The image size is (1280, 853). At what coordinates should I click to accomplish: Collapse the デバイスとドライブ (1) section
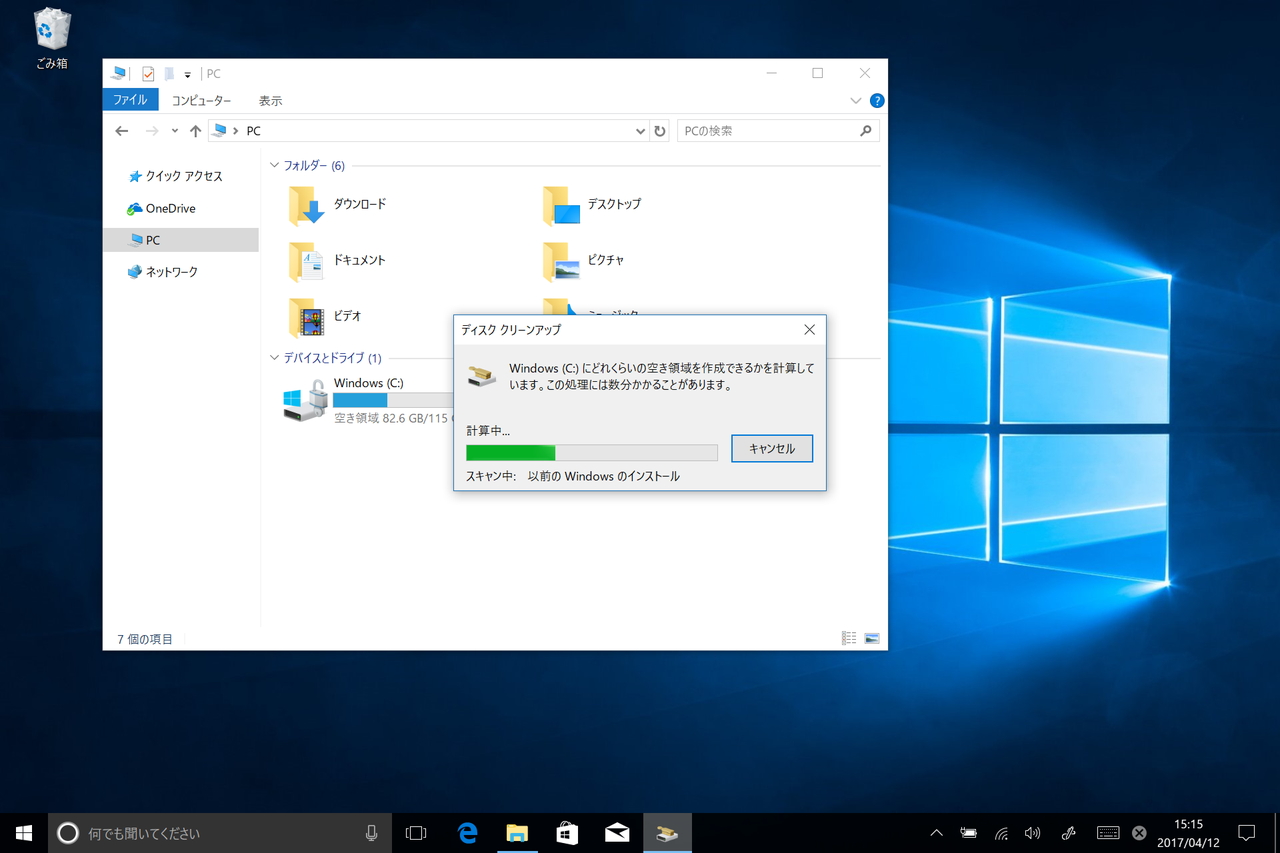273,358
